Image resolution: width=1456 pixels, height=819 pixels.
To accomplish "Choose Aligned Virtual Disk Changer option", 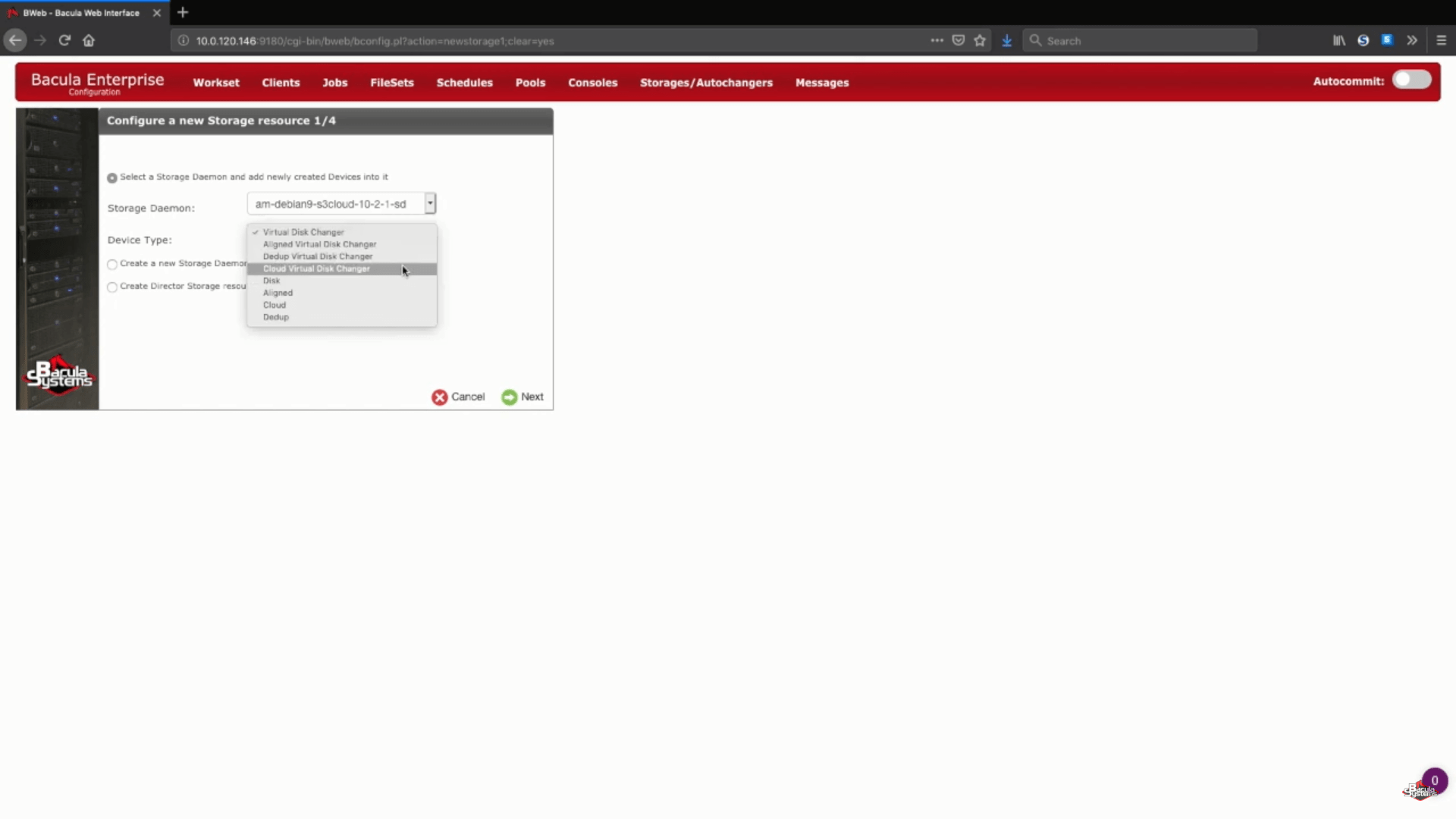I will tap(341, 244).
